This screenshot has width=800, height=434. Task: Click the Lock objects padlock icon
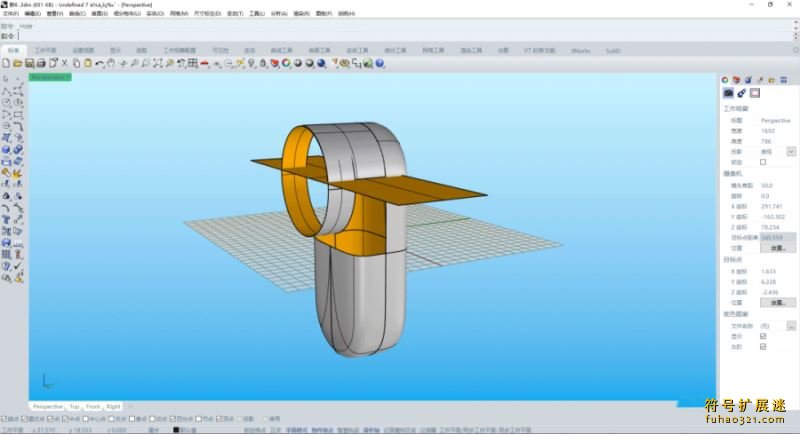pos(263,63)
